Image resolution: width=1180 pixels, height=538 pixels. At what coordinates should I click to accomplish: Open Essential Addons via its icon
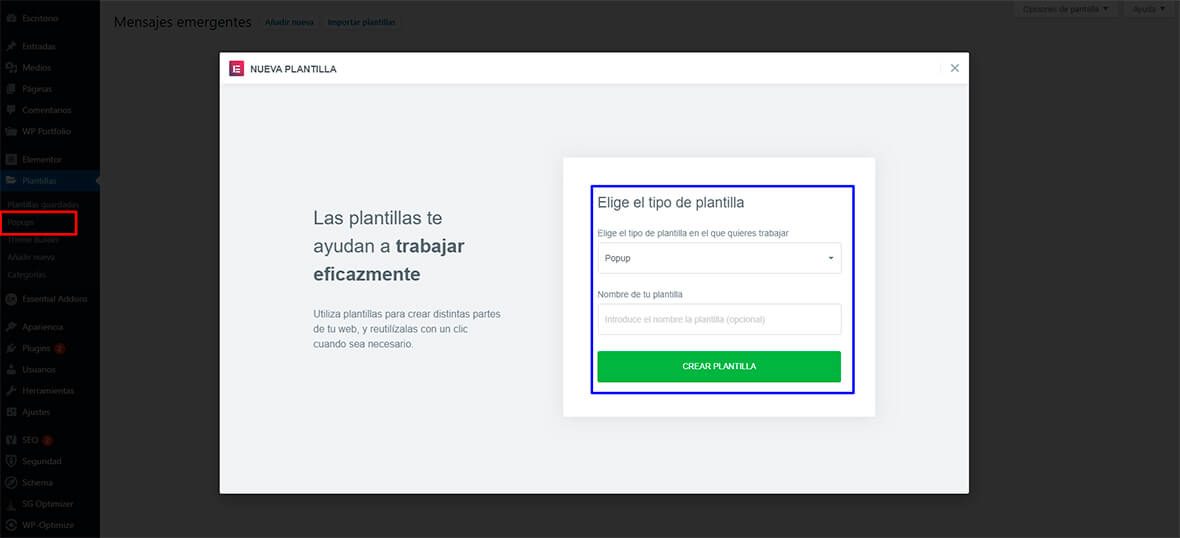click(x=11, y=299)
